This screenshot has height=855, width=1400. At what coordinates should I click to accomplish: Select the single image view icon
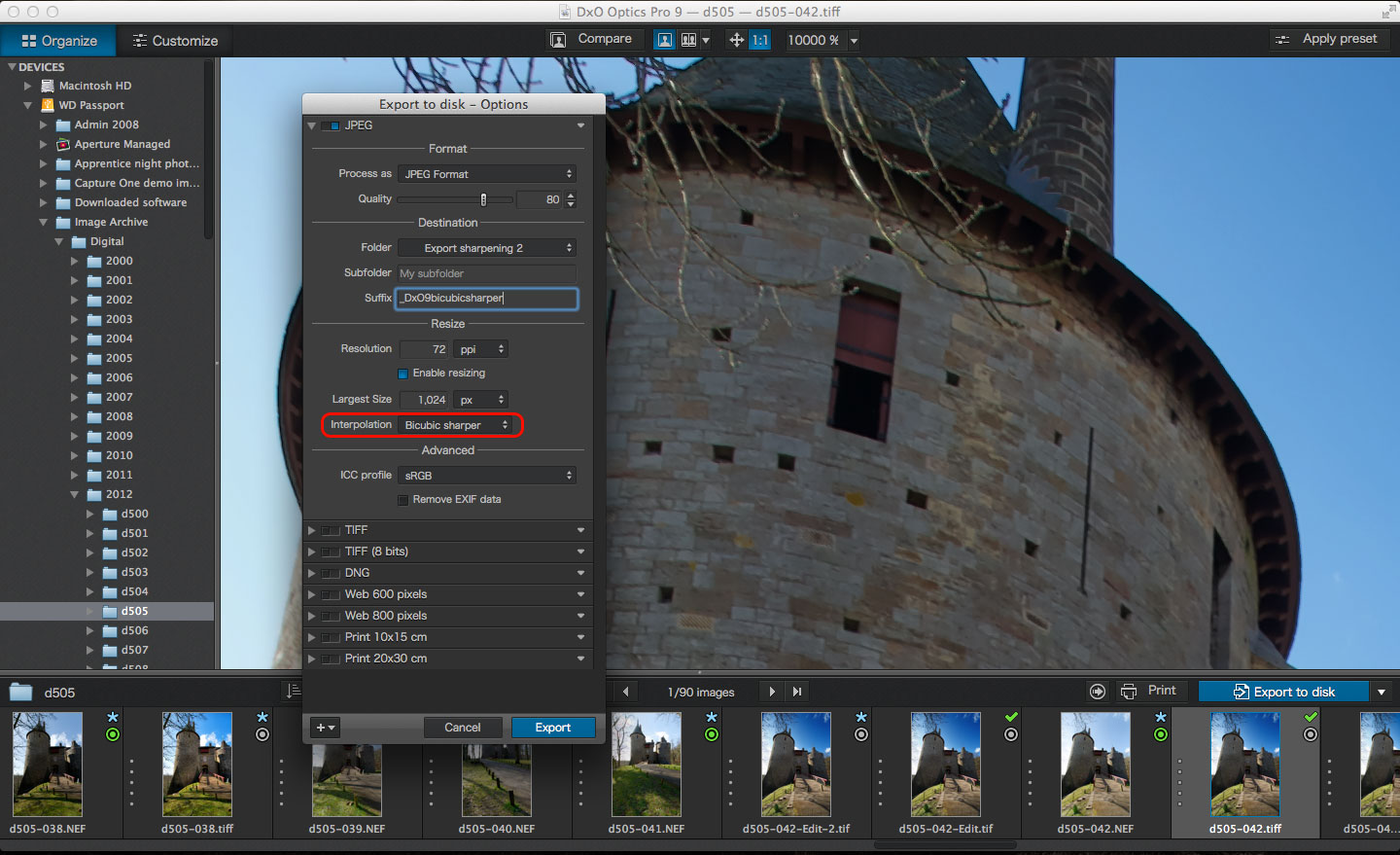coord(665,40)
